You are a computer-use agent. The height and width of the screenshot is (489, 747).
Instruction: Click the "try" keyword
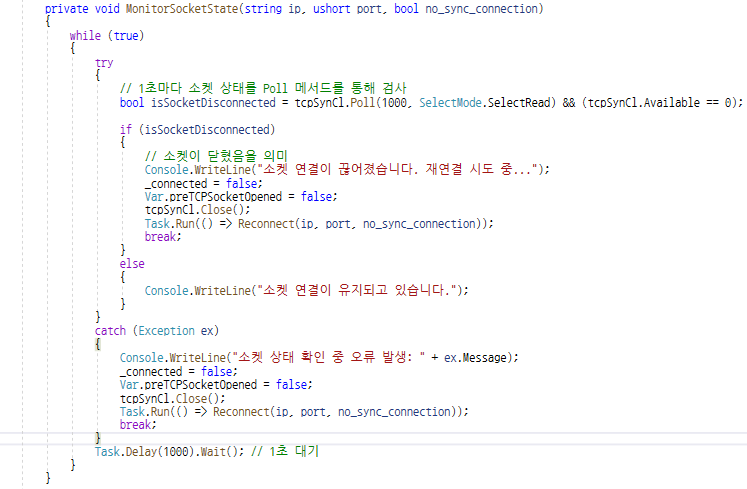click(104, 63)
